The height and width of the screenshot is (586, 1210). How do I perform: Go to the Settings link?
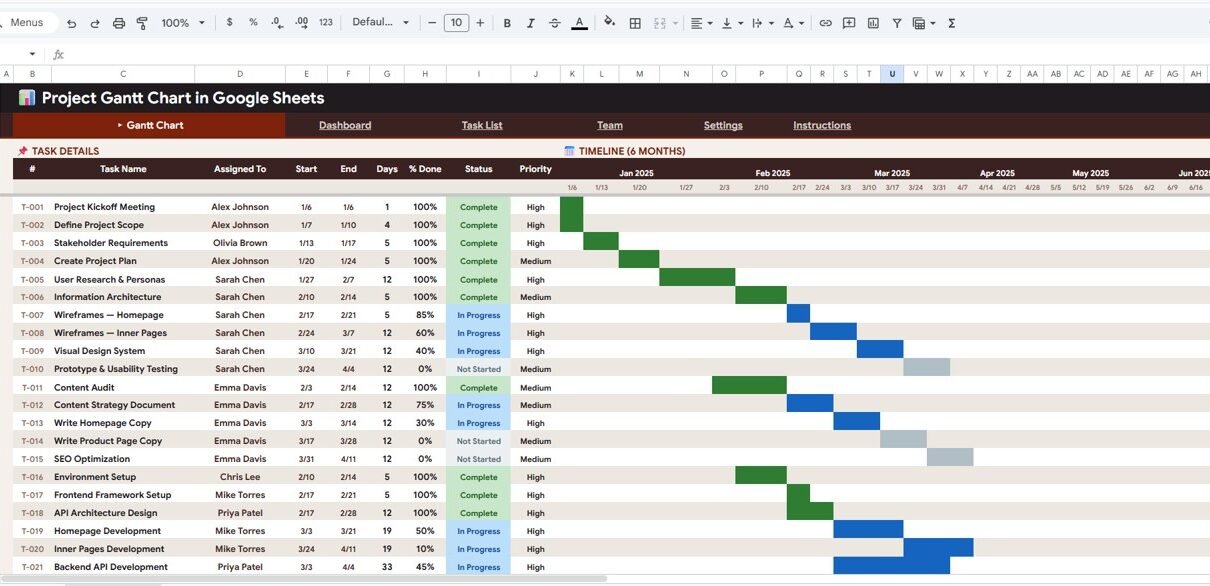[x=723, y=126]
